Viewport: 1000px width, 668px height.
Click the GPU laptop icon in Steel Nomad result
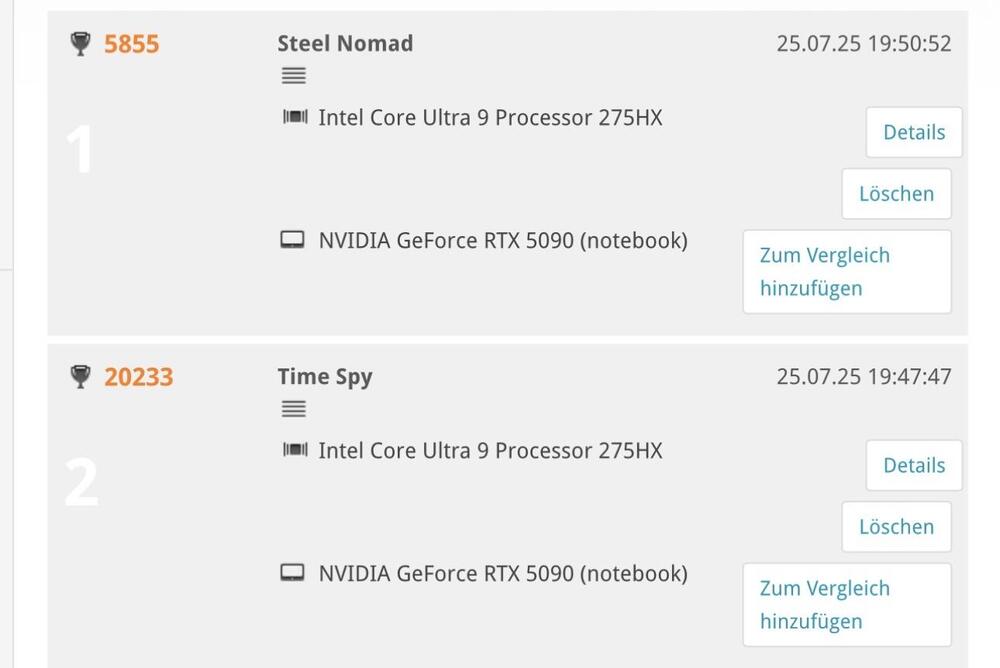293,240
